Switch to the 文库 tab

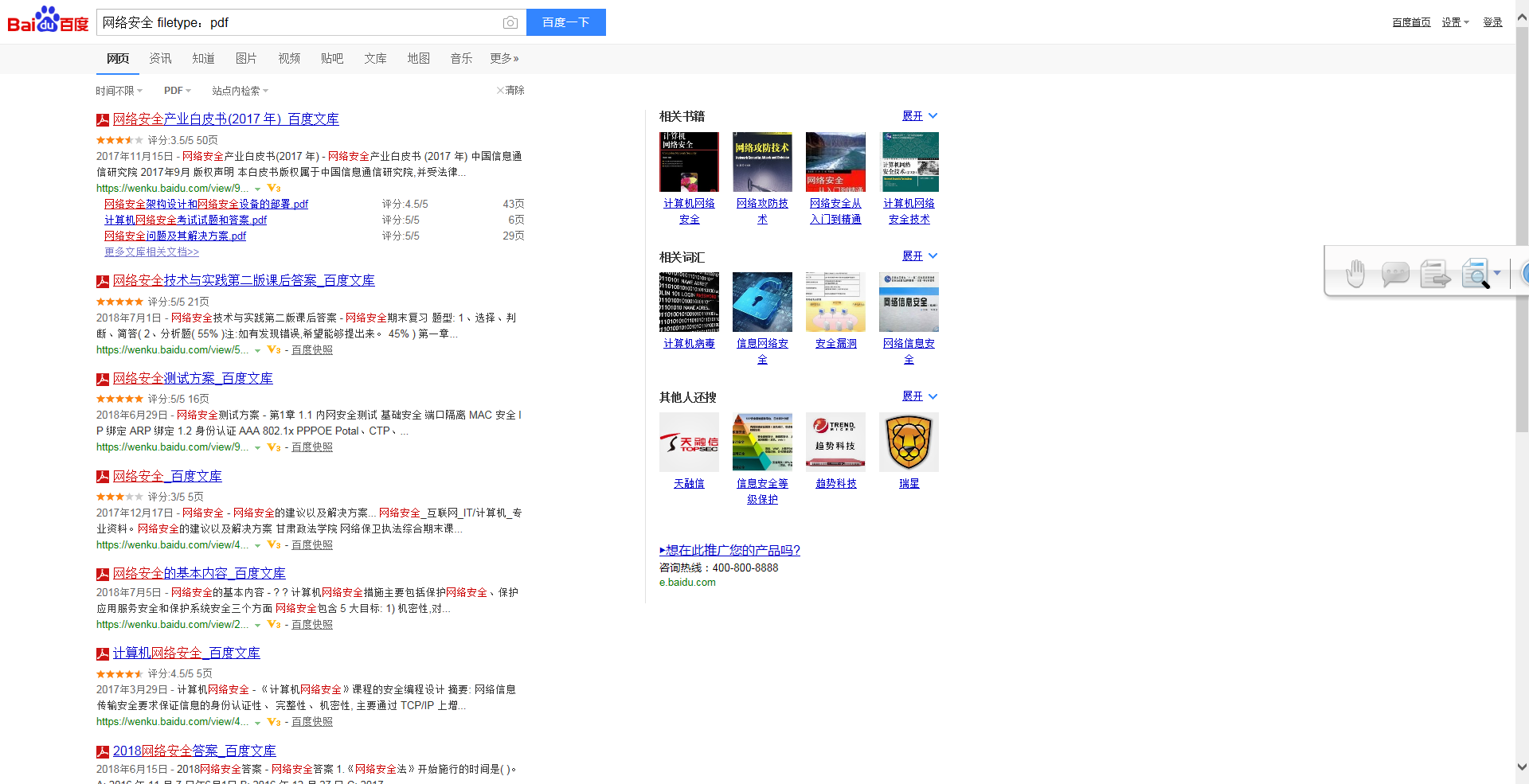click(x=375, y=59)
